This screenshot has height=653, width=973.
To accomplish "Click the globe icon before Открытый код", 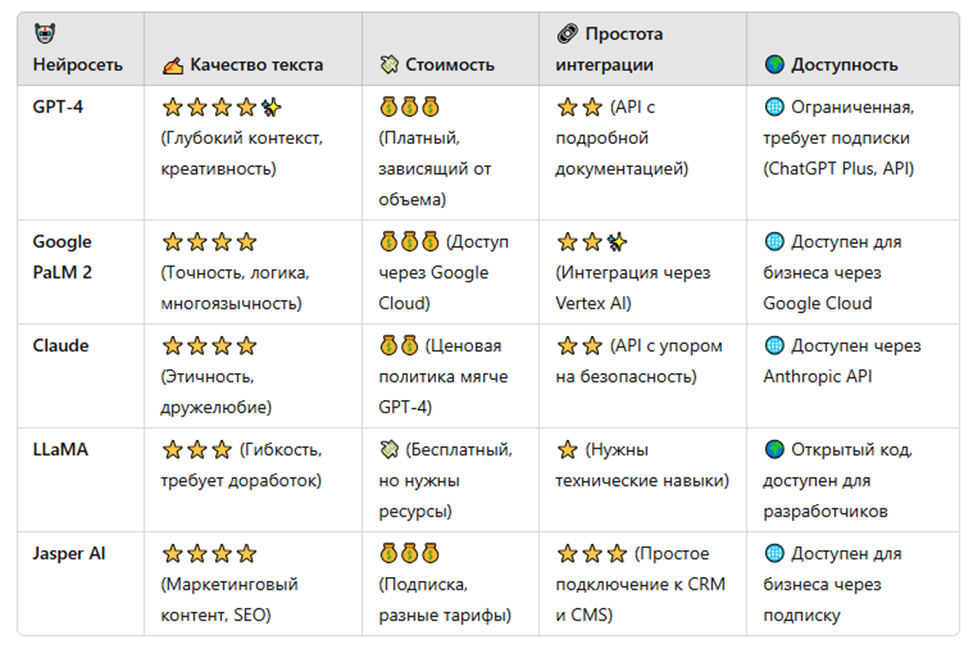I will coord(774,451).
